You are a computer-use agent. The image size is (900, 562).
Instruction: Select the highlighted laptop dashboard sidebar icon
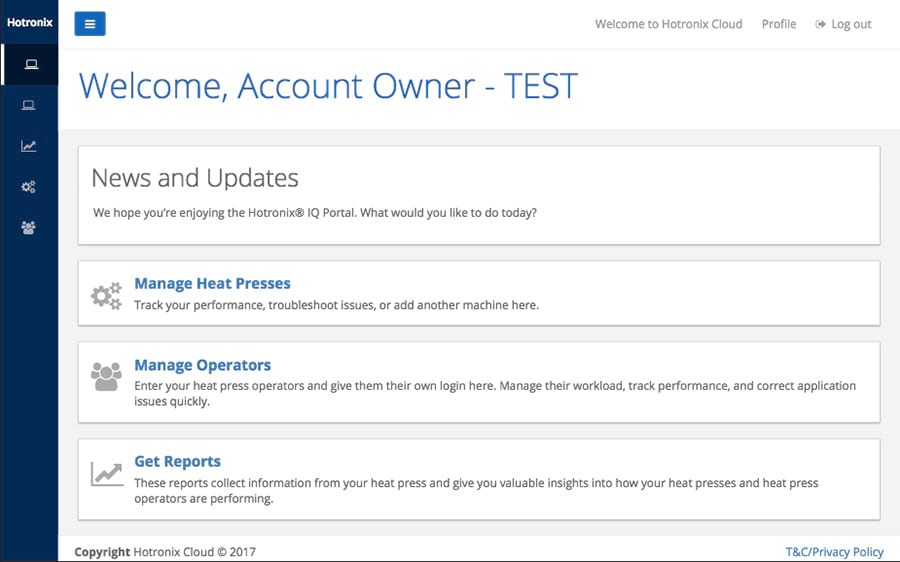click(30, 65)
